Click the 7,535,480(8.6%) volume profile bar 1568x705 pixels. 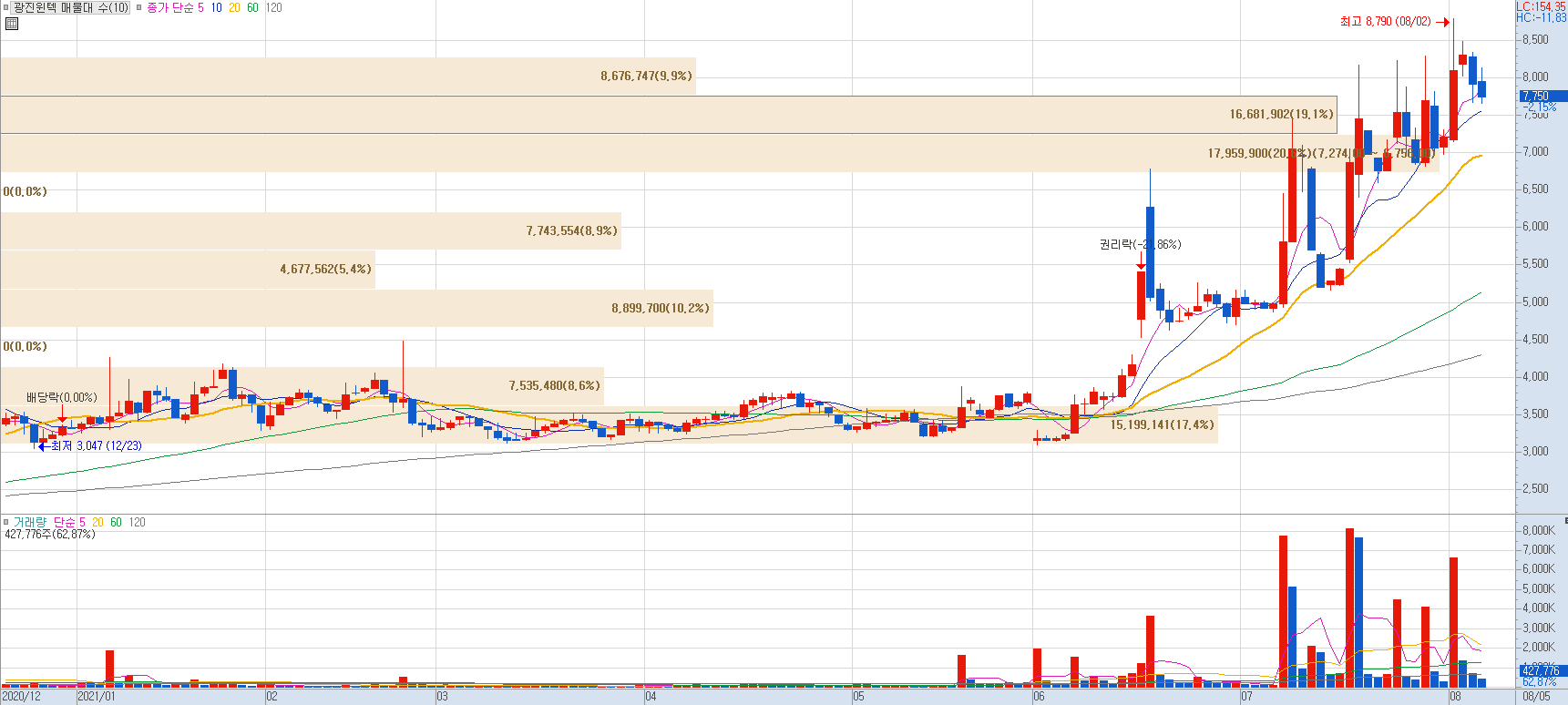302,385
